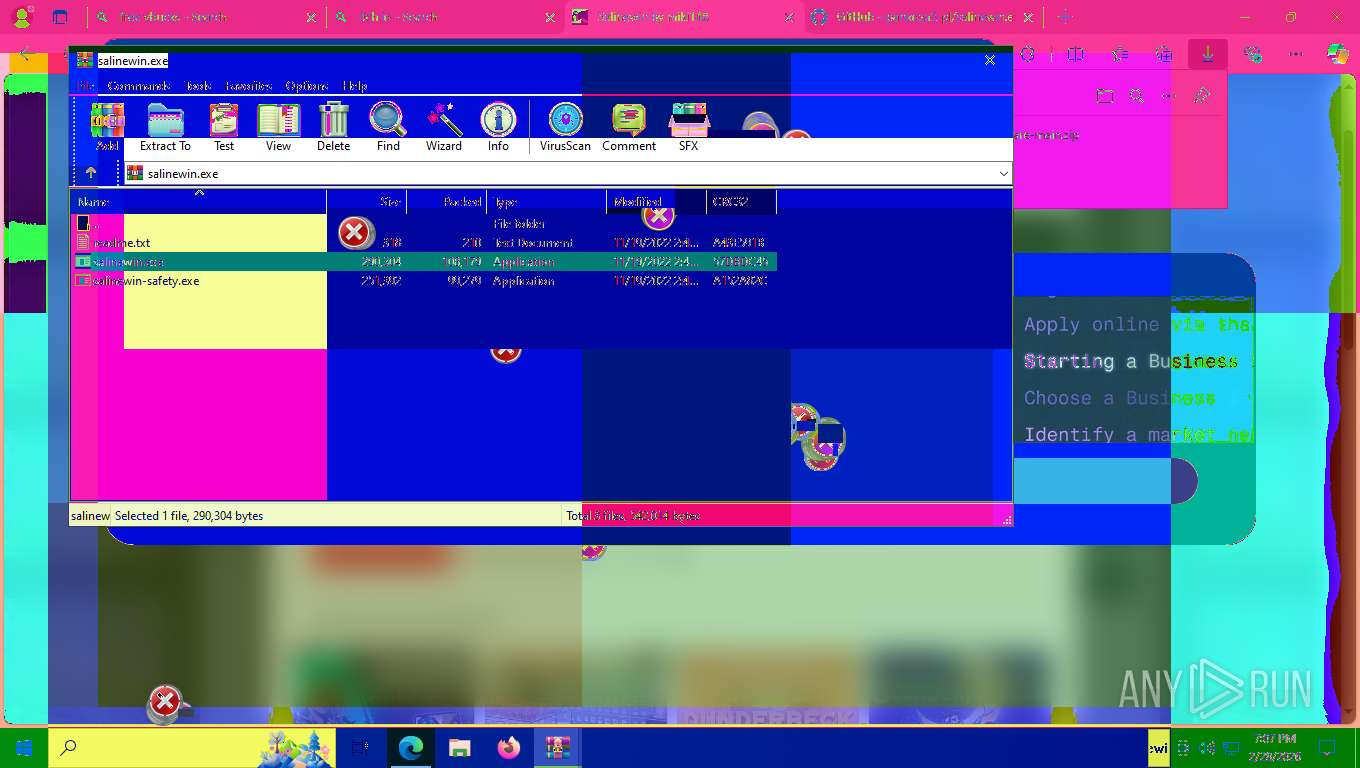This screenshot has height=768, width=1360.
Task: Open Edge tab actions menu icon
Action: tap(60, 17)
